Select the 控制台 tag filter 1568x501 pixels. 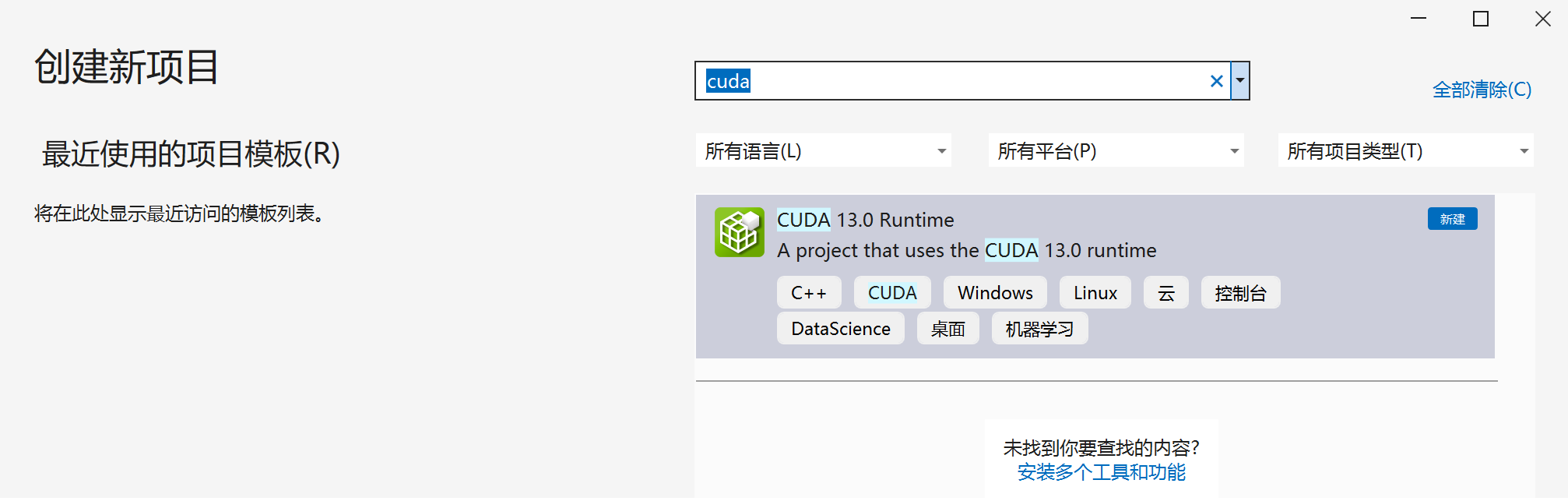[1240, 292]
